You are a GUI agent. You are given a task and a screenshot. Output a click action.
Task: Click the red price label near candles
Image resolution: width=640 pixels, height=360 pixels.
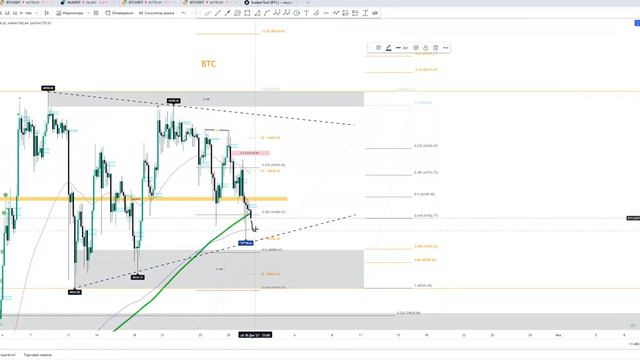pyautogui.click(x=251, y=153)
